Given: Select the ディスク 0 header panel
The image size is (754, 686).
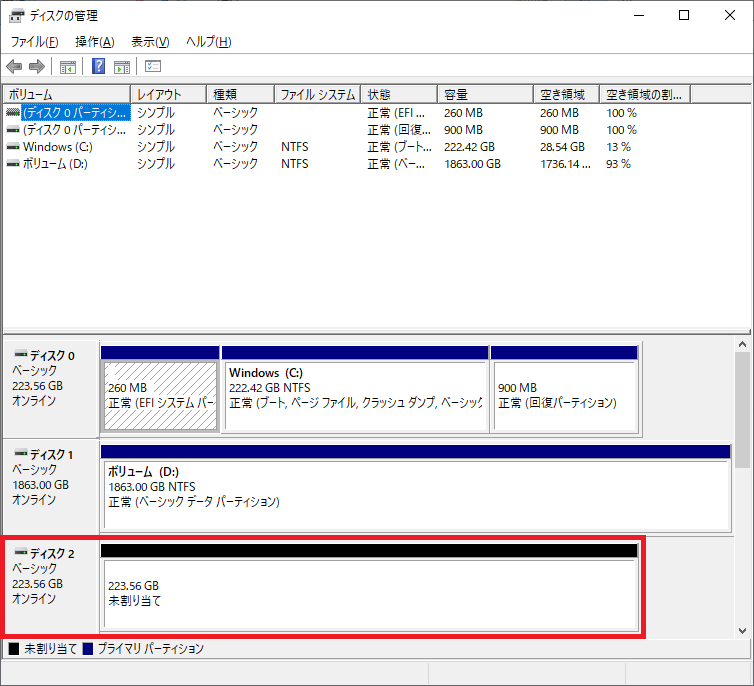Looking at the screenshot, I should coord(51,389).
